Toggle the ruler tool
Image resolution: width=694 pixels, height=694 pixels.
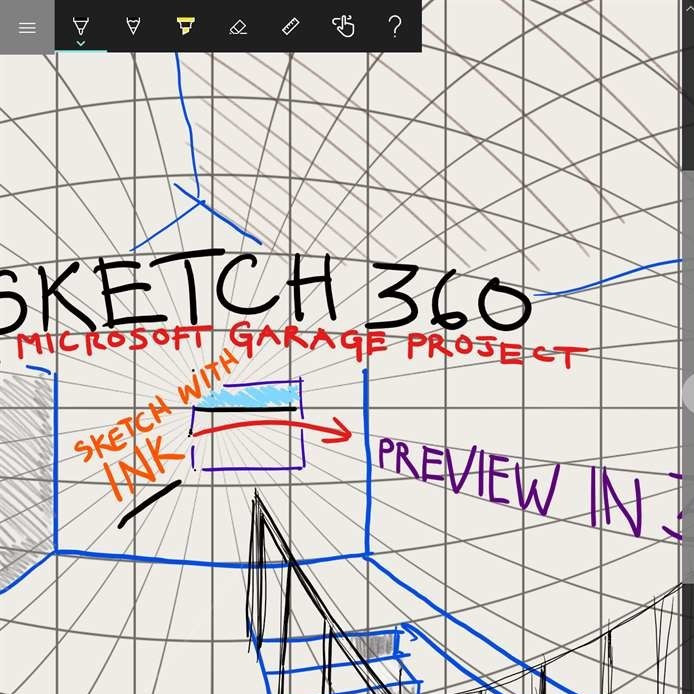[291, 27]
